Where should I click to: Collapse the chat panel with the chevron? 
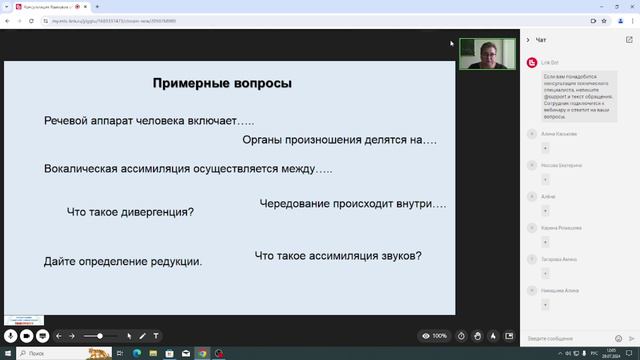pos(528,40)
